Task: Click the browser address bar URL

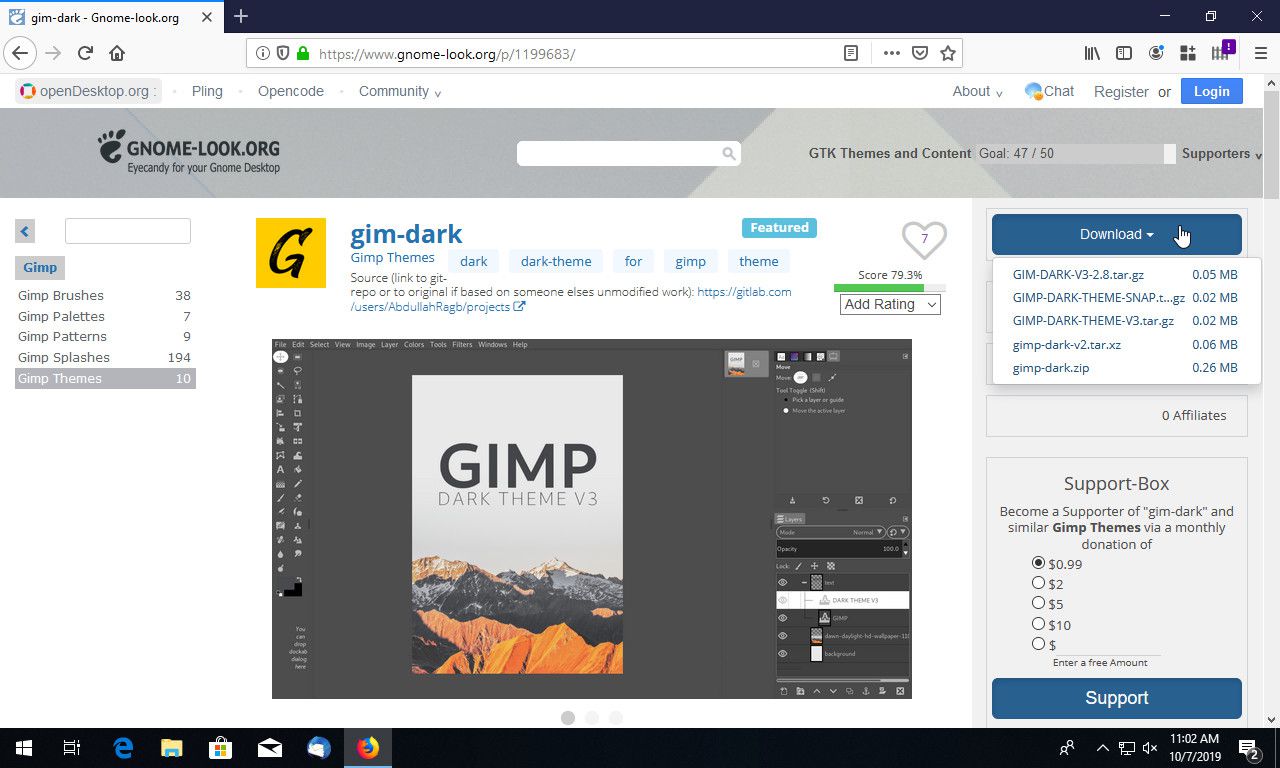Action: 447,54
